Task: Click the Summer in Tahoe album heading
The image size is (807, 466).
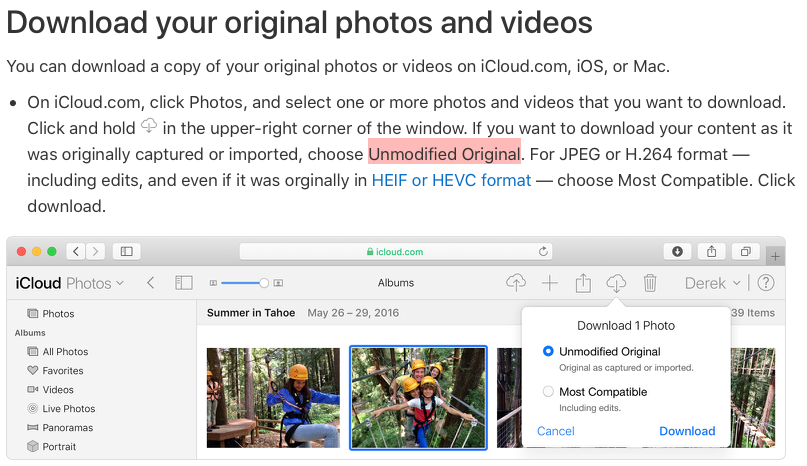Action: point(251,313)
